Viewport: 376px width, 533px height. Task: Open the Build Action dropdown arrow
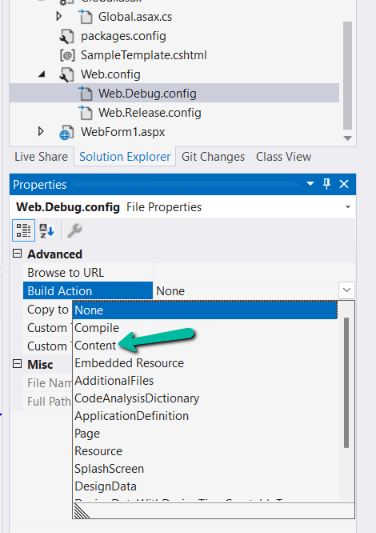tap(346, 290)
